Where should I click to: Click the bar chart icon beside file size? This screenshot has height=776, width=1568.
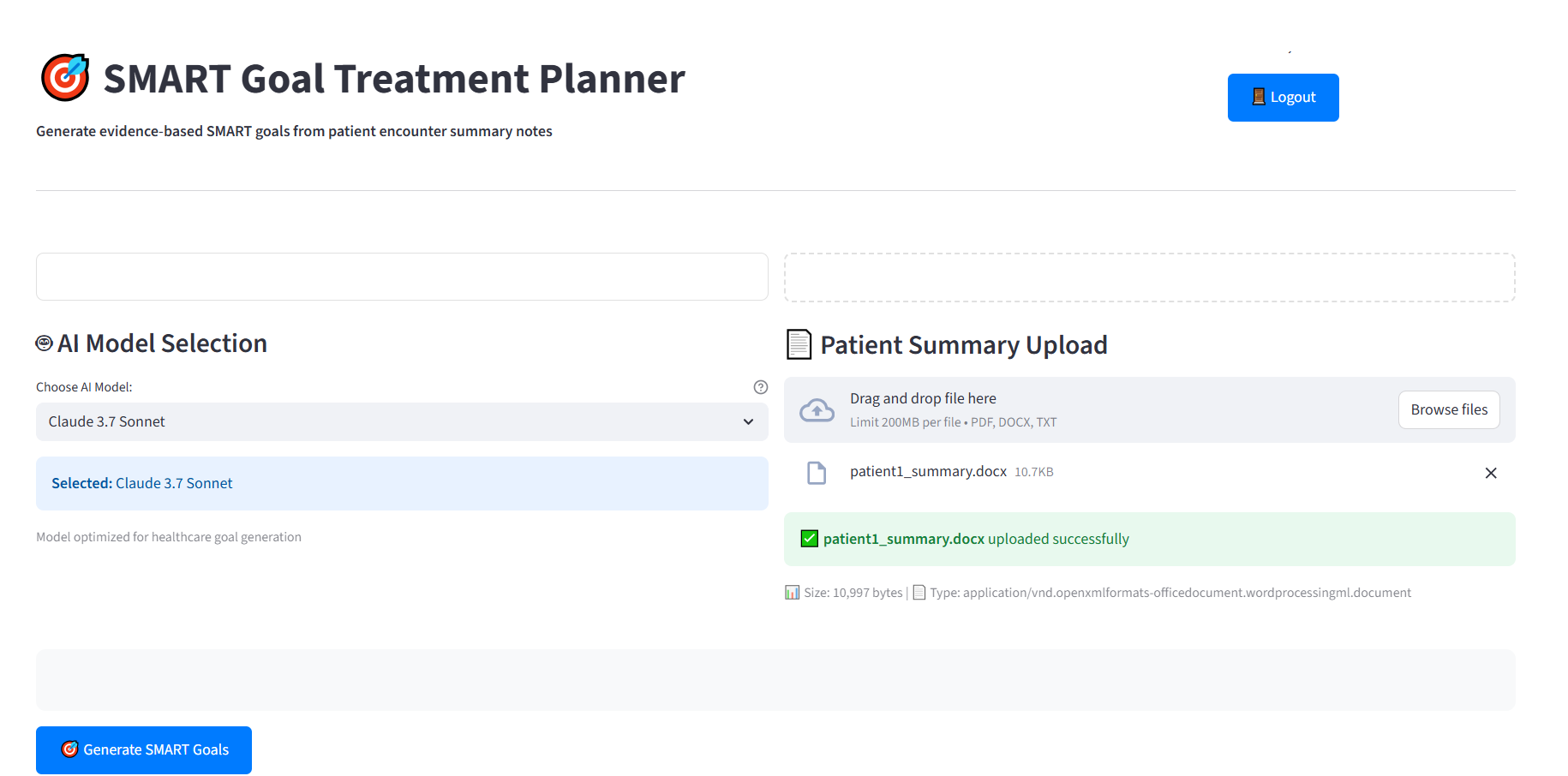[x=792, y=593]
